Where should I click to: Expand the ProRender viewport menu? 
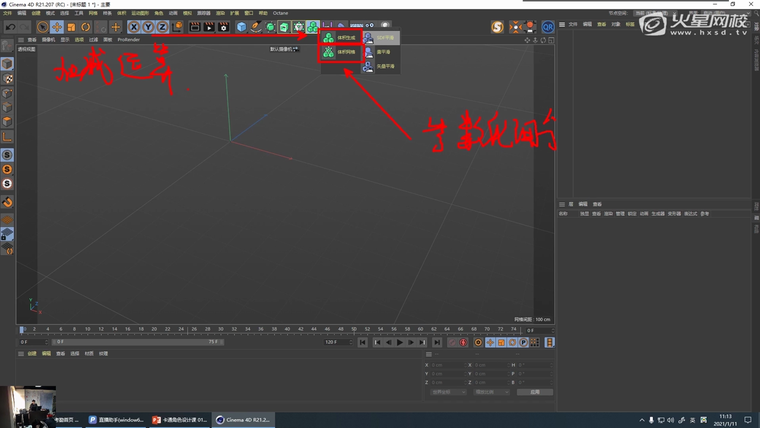(129, 40)
